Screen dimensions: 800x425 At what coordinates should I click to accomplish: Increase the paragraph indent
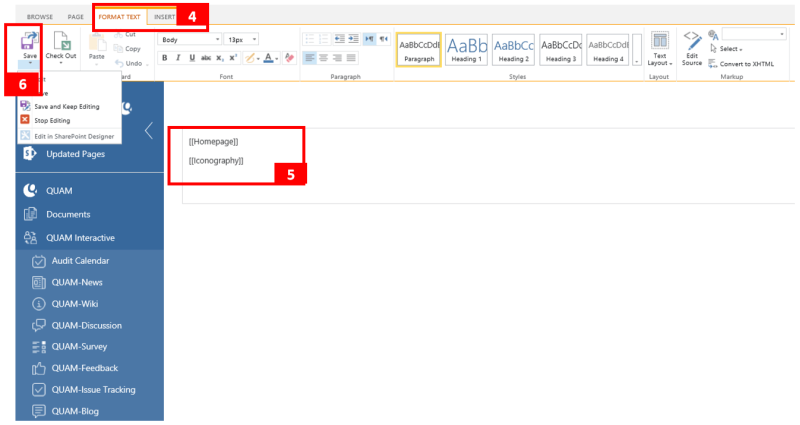(x=353, y=39)
